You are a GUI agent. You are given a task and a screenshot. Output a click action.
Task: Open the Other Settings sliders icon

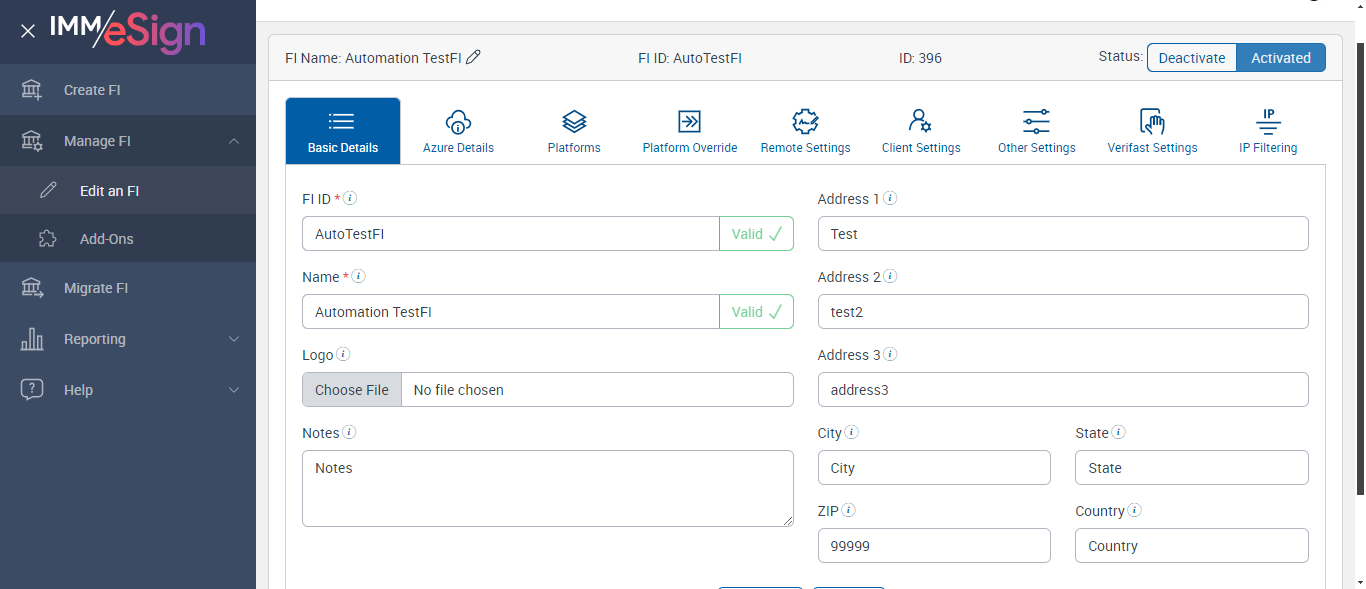1036,122
